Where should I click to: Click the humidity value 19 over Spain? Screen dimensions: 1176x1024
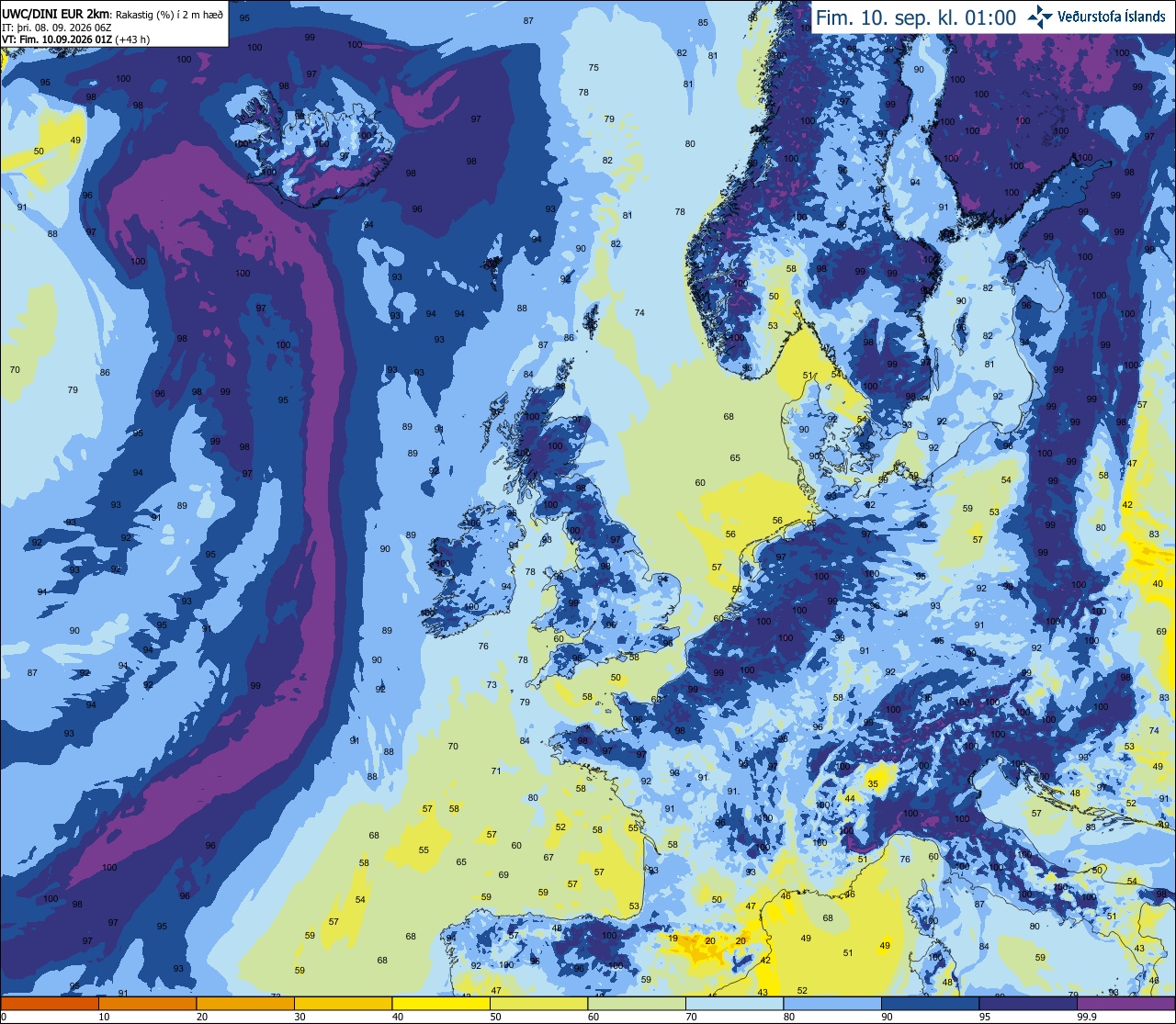coord(673,939)
